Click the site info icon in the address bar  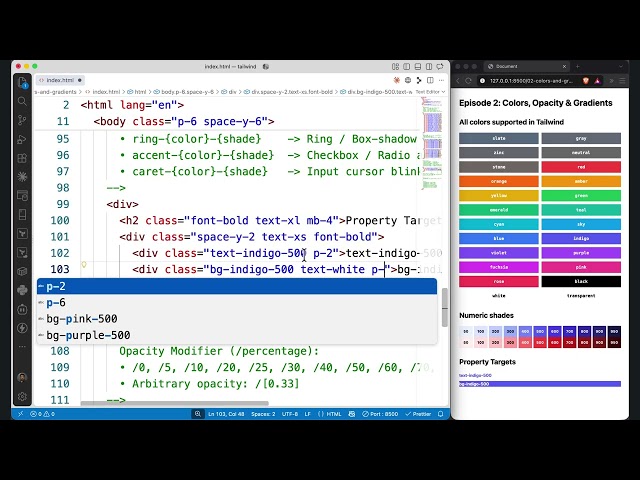(x=482, y=81)
